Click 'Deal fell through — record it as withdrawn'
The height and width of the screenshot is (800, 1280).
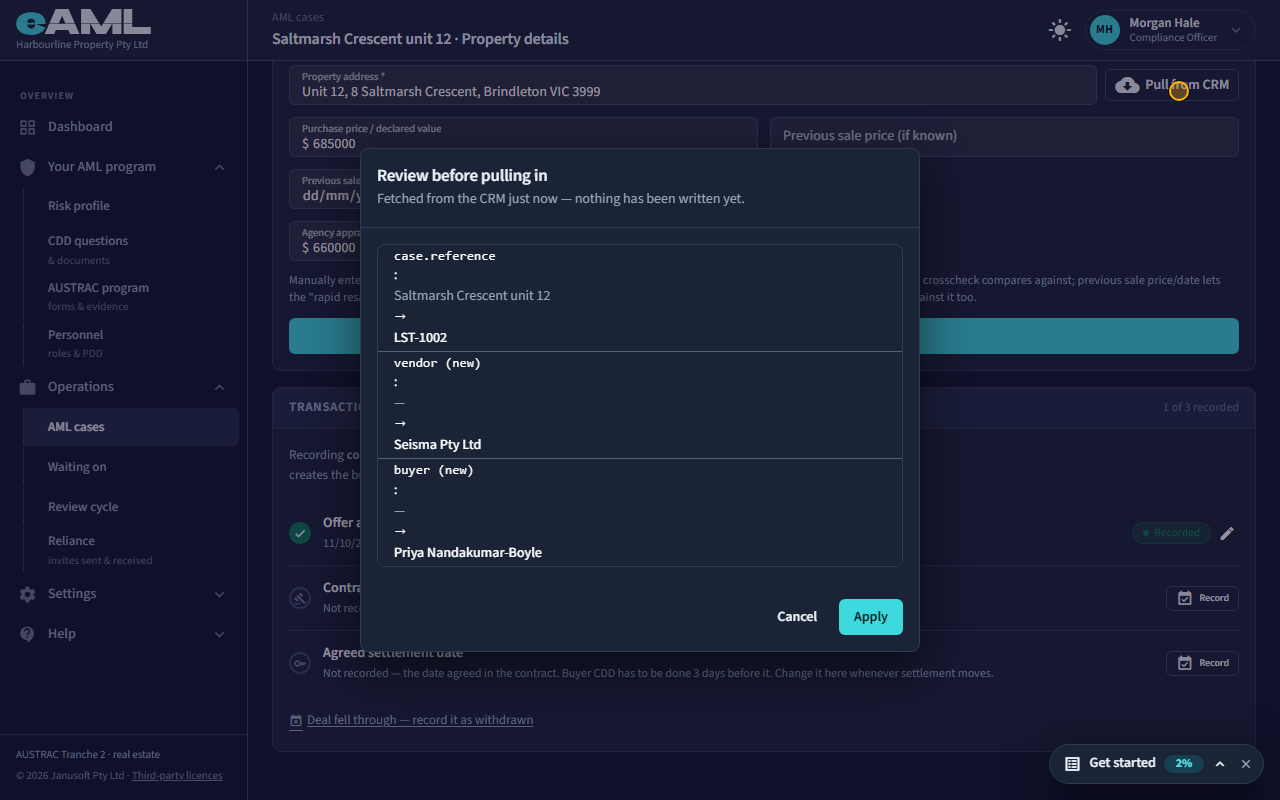coord(420,720)
